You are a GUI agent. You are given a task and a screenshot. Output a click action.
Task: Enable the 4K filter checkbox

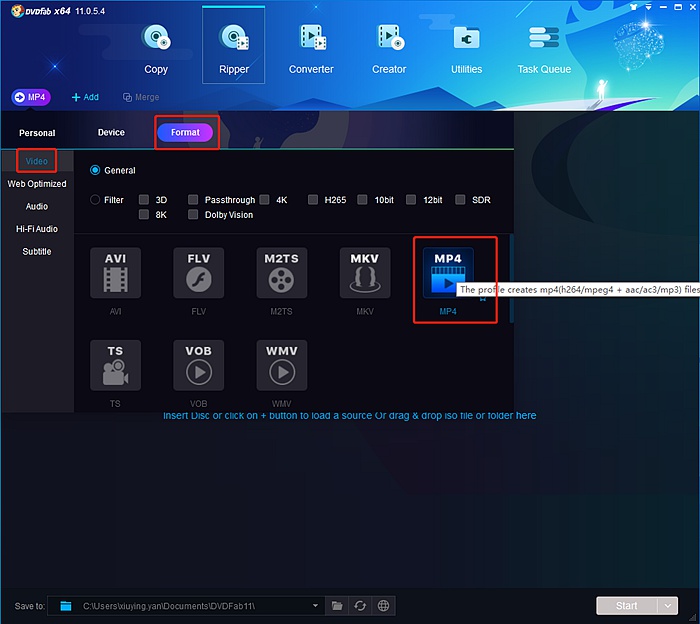pos(264,199)
